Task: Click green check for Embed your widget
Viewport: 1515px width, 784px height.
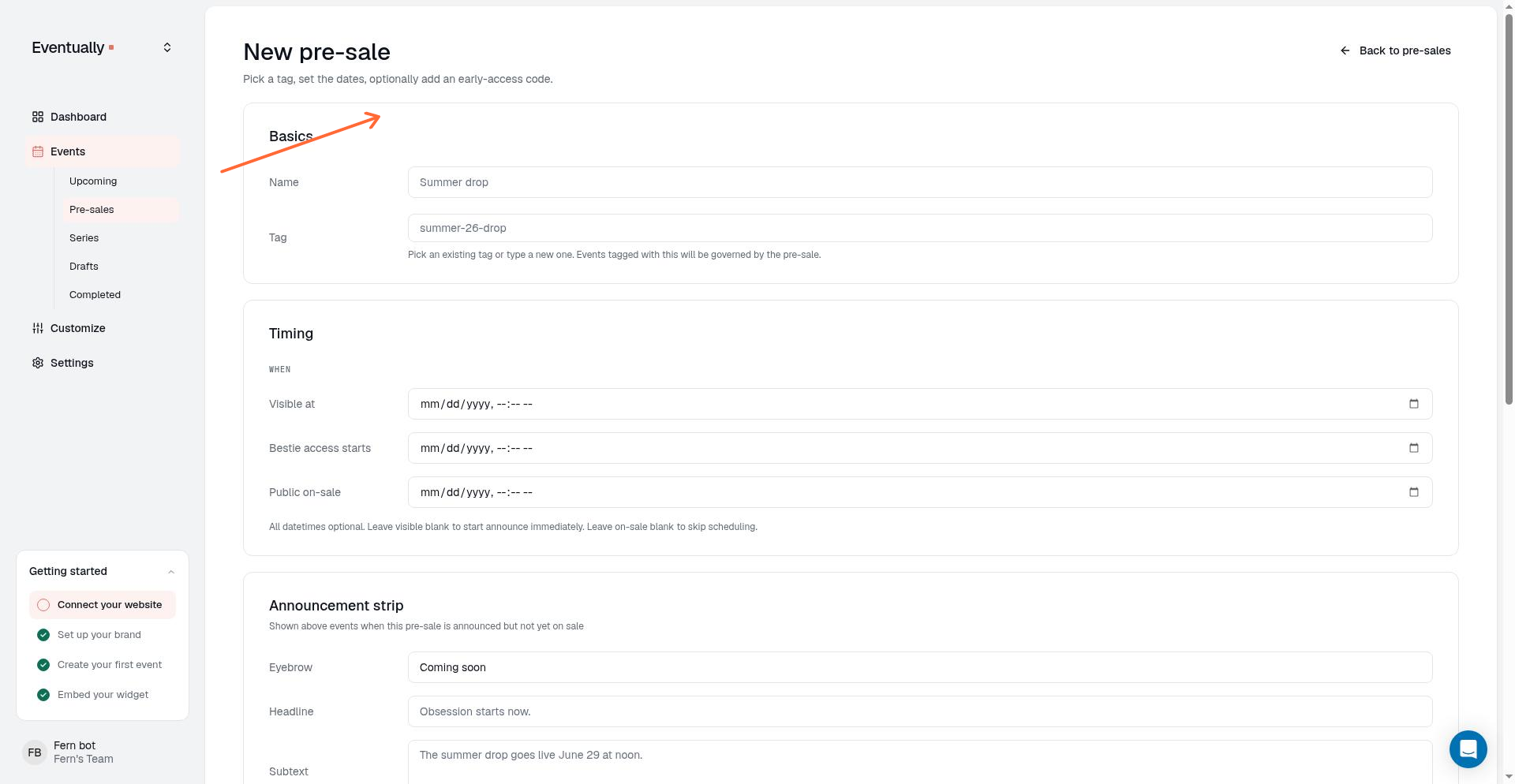Action: click(43, 695)
